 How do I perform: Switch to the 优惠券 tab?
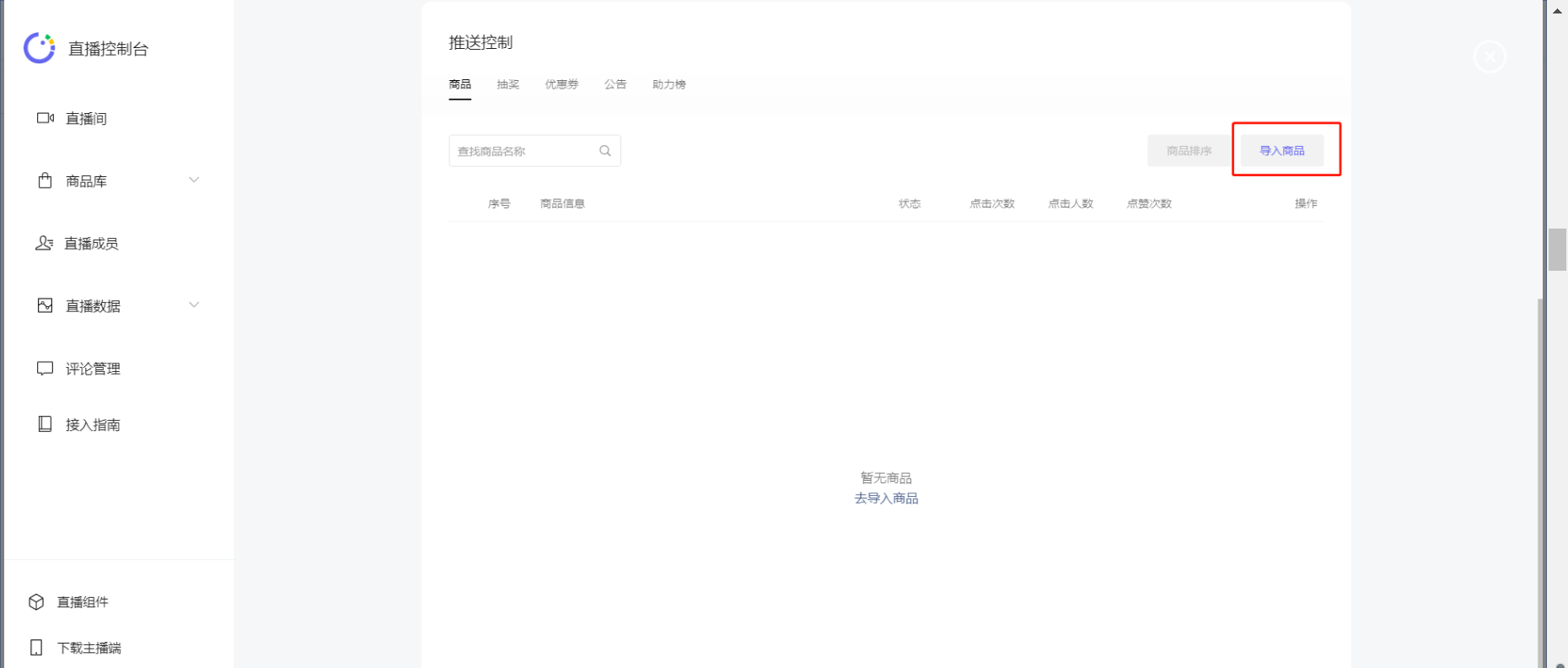tap(561, 84)
